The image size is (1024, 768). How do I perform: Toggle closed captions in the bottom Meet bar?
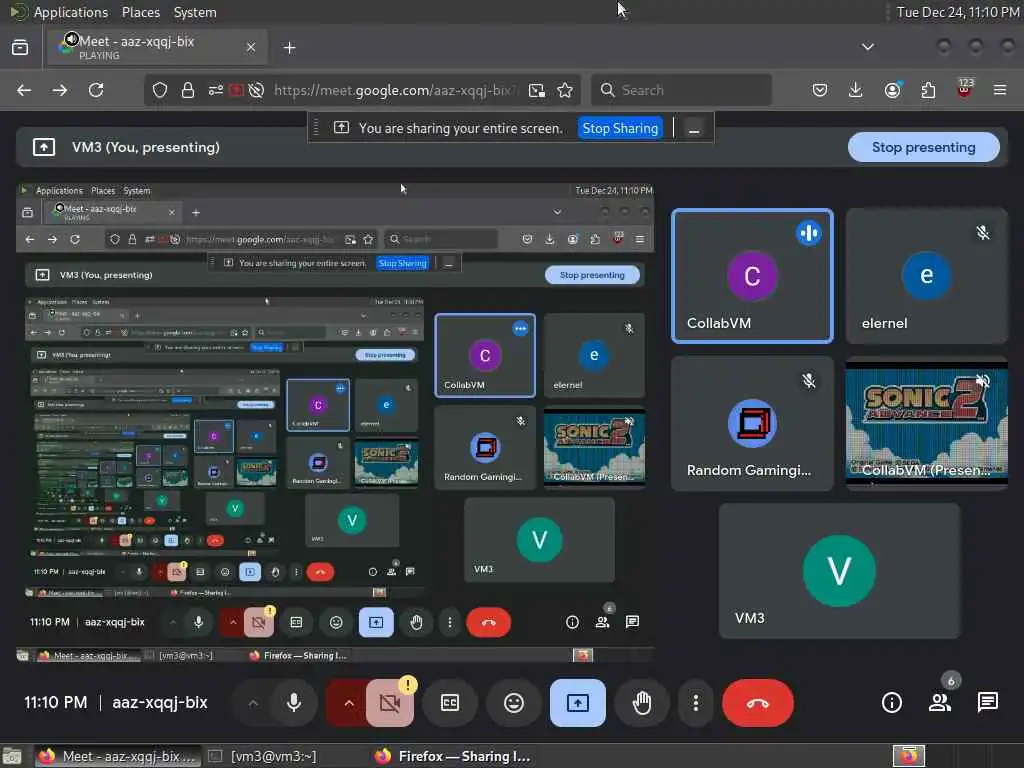coord(450,703)
